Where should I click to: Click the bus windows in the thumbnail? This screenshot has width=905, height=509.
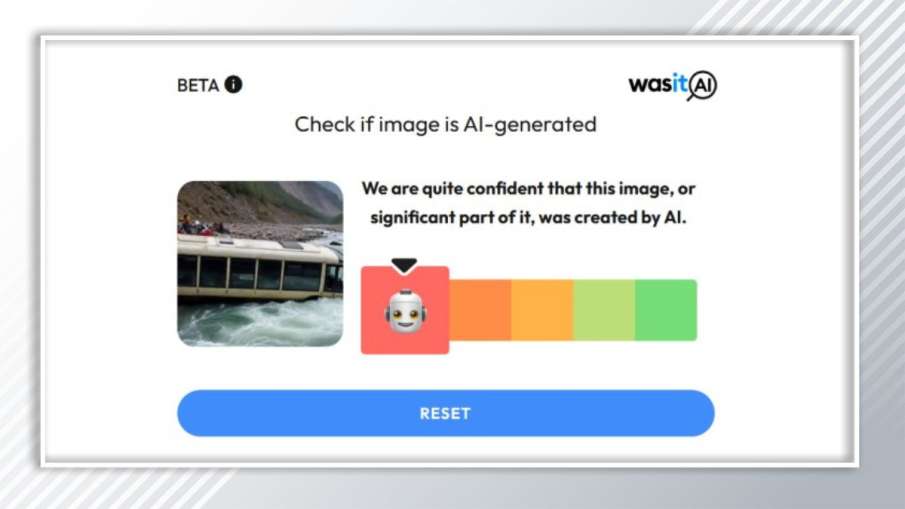[254, 274]
